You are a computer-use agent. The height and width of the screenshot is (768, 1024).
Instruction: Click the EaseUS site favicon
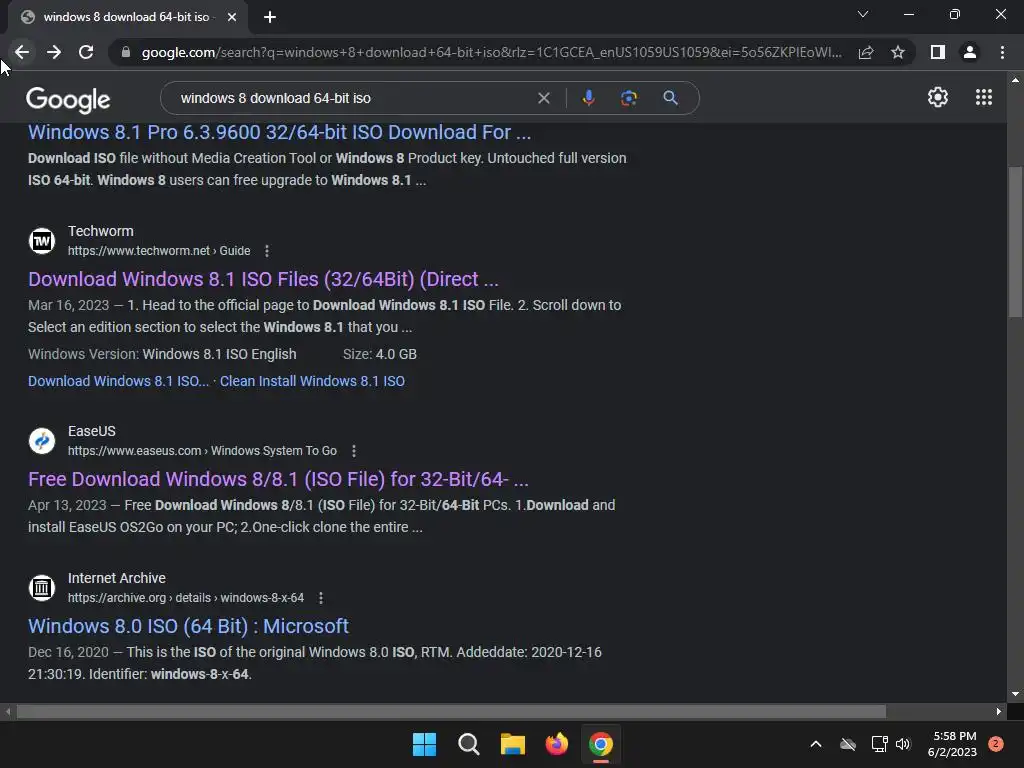(42, 441)
